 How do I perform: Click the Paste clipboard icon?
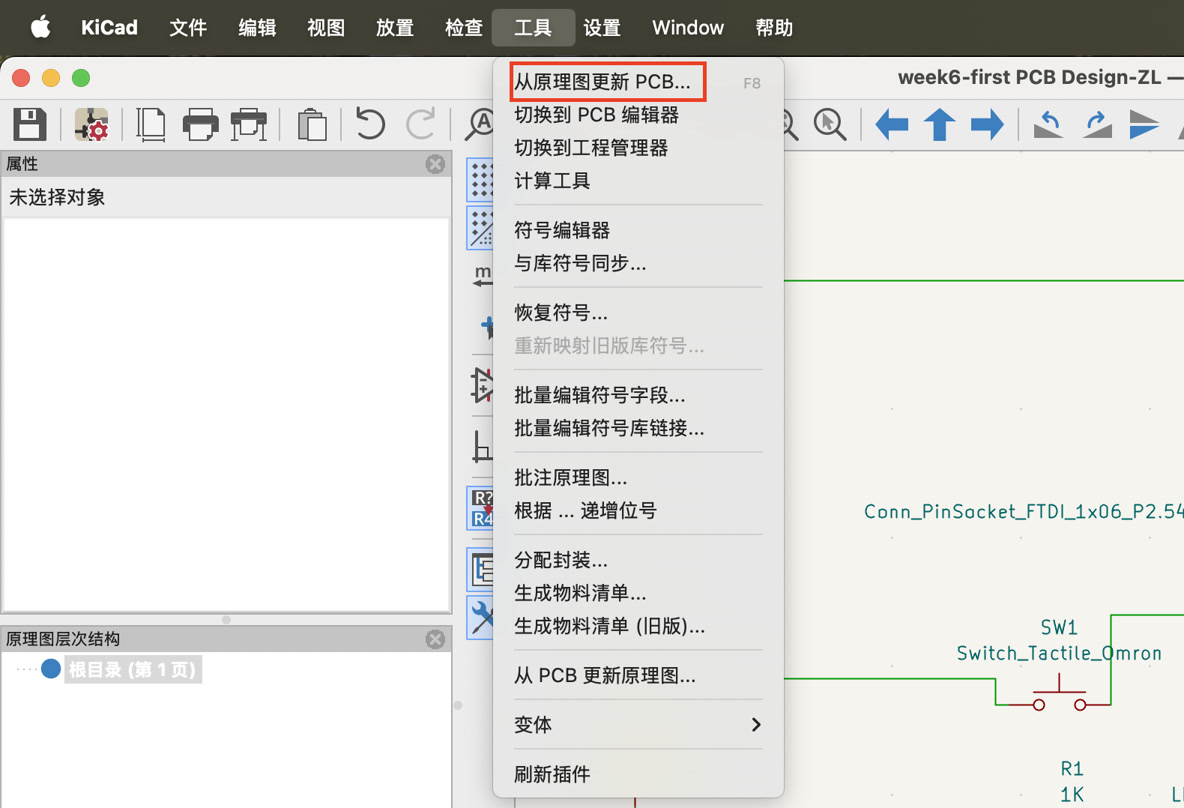tap(312, 124)
